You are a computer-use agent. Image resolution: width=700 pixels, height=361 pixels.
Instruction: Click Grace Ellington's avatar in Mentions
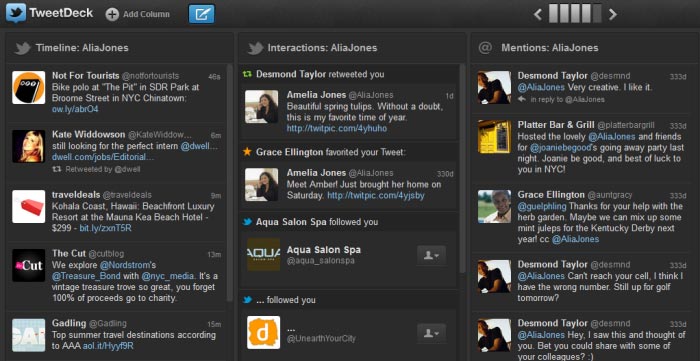click(494, 206)
